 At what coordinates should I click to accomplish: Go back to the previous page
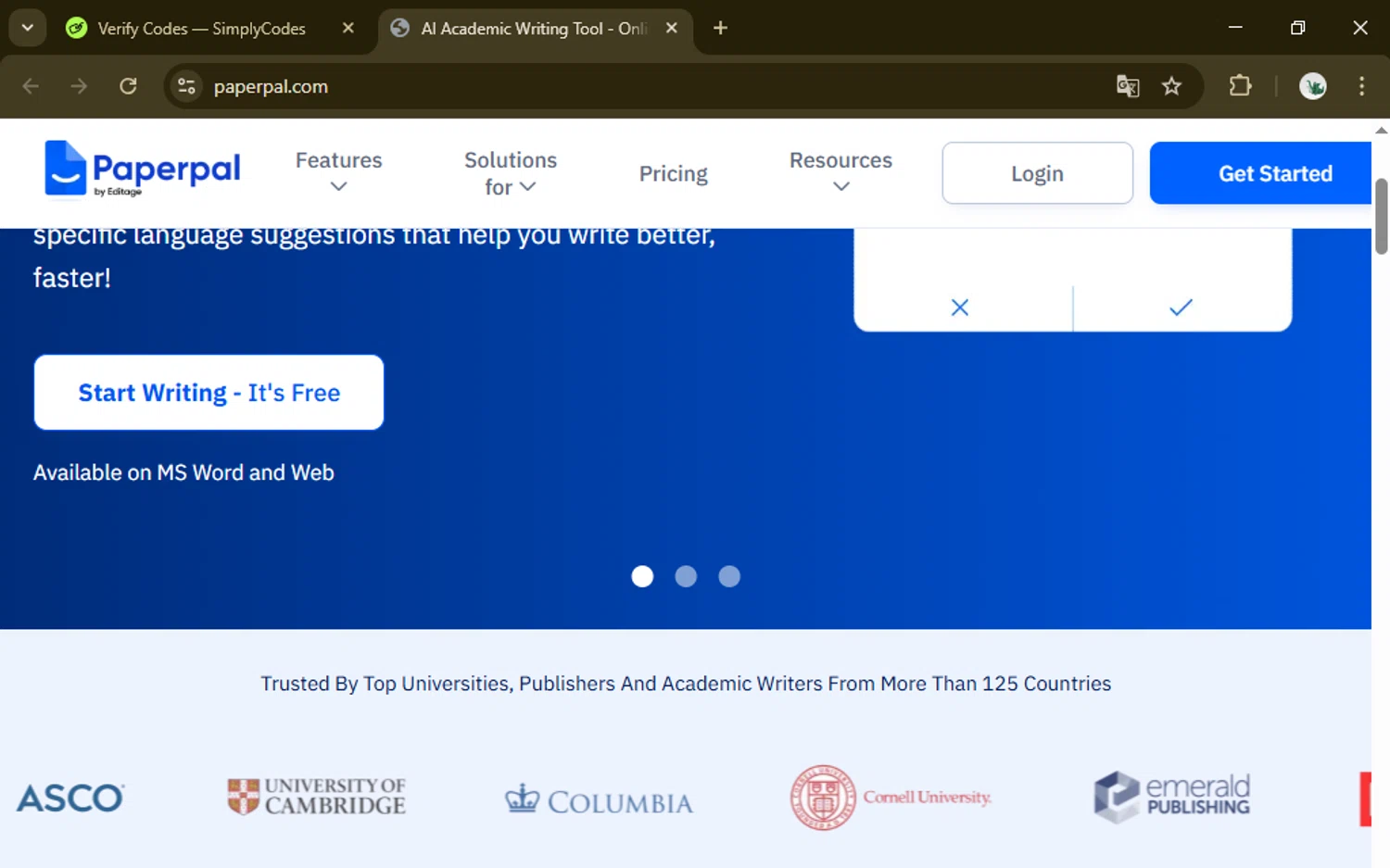click(31, 86)
